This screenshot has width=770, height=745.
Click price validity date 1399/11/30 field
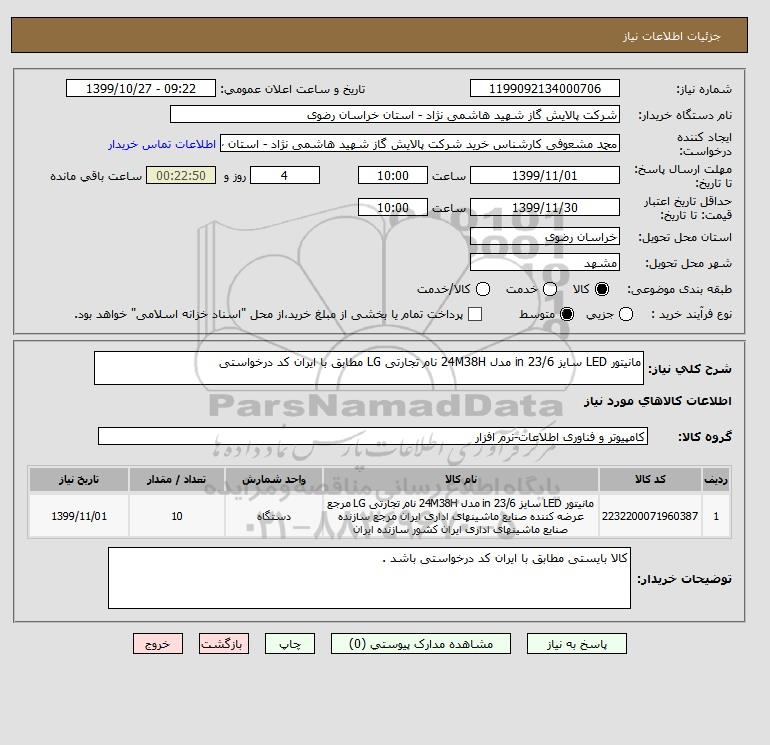pos(545,207)
